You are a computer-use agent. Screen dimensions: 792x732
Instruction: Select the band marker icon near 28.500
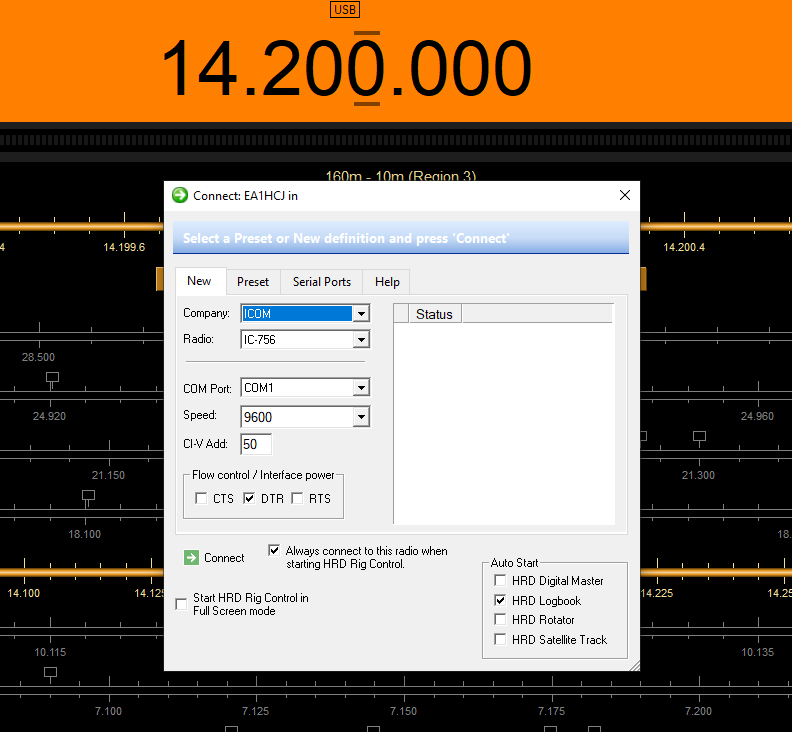(x=53, y=378)
